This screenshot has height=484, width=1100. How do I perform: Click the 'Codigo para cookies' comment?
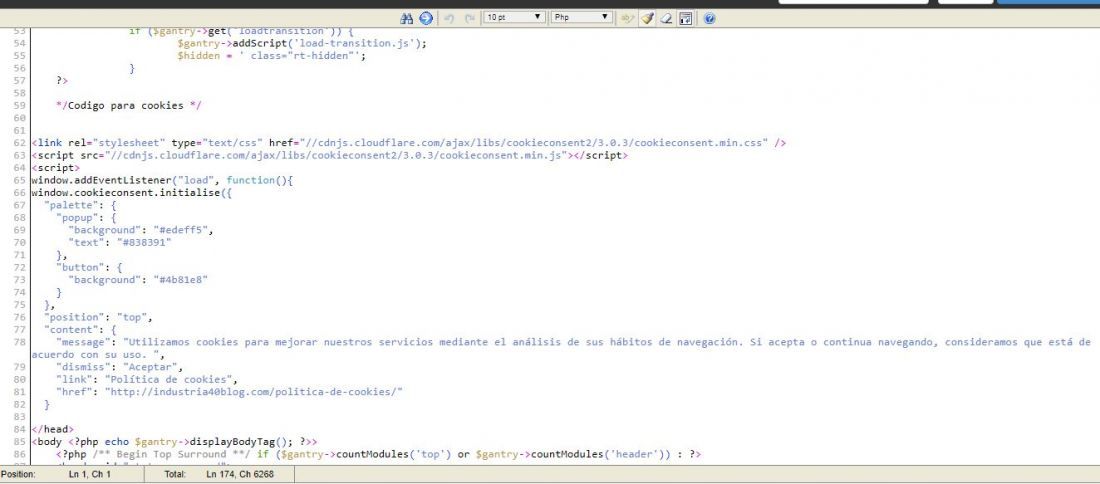[129, 105]
